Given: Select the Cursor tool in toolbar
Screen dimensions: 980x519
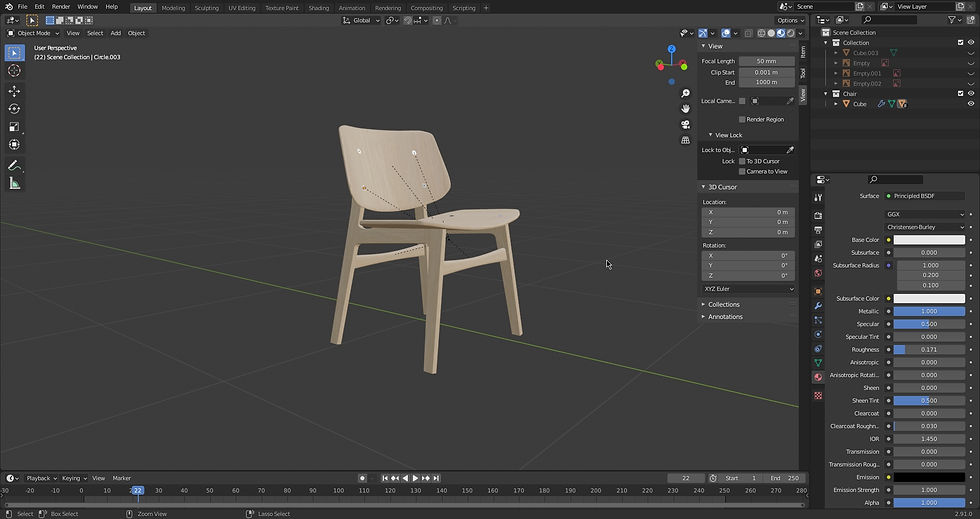Looking at the screenshot, I should point(14,71).
